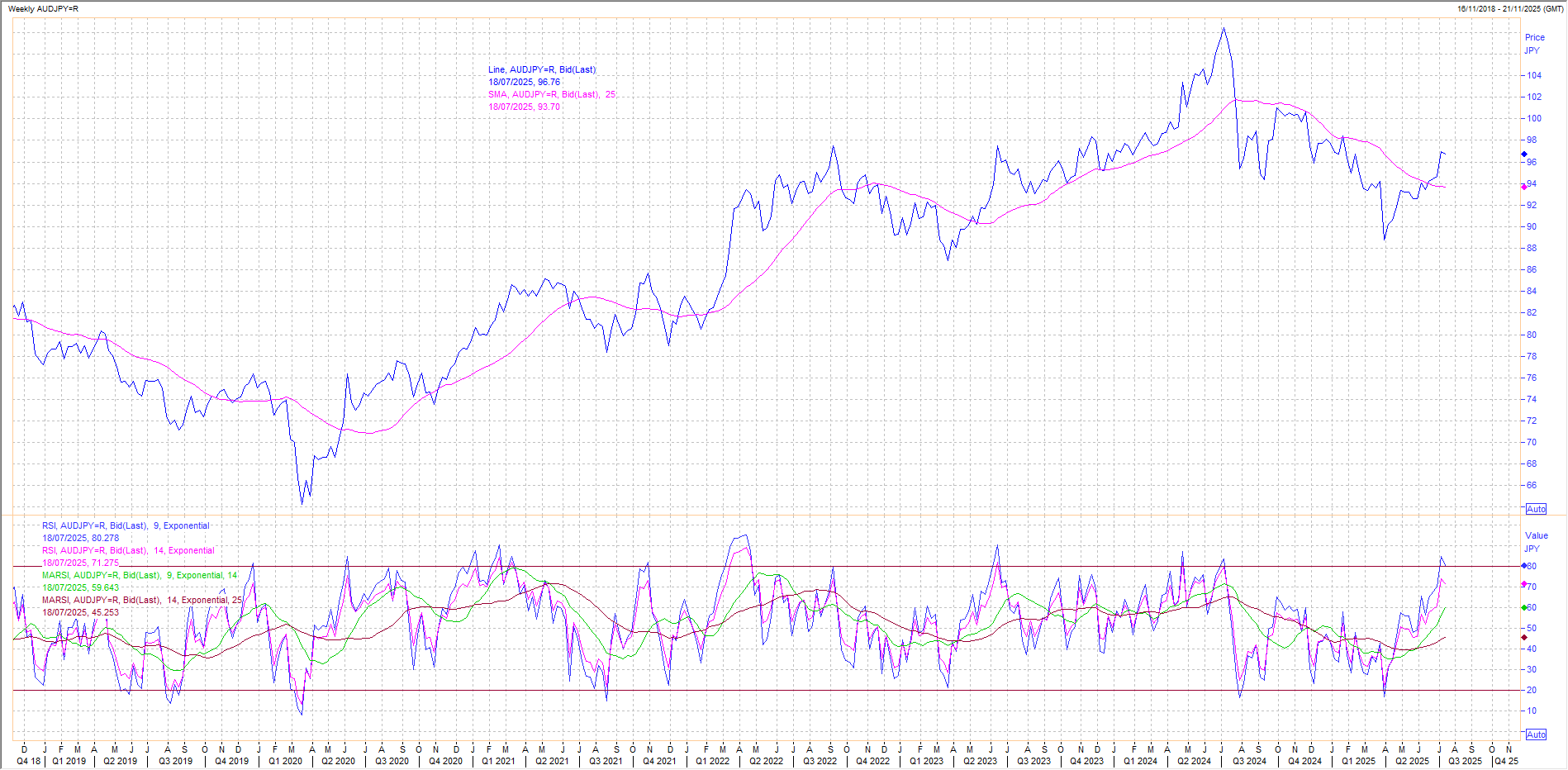This screenshot has height=770, width=1568.
Task: Toggle Auto scale on the price panel
Action: (x=1536, y=509)
